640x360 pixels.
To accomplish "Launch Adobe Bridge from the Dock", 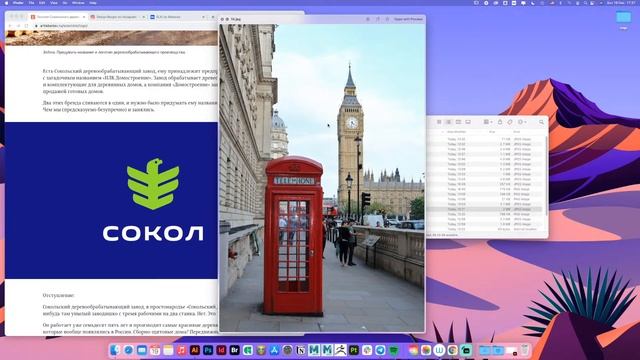I will (x=234, y=350).
